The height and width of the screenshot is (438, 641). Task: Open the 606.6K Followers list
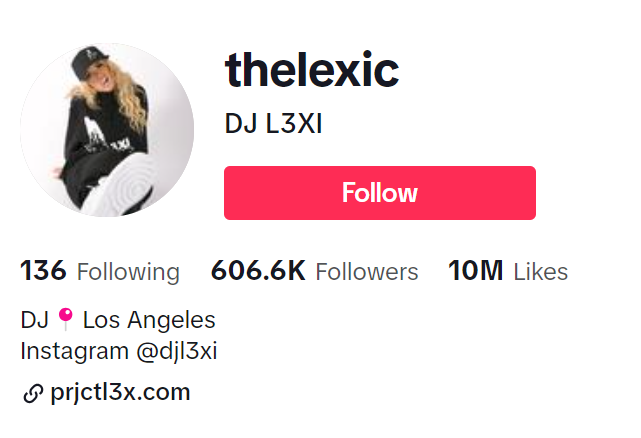(x=314, y=271)
